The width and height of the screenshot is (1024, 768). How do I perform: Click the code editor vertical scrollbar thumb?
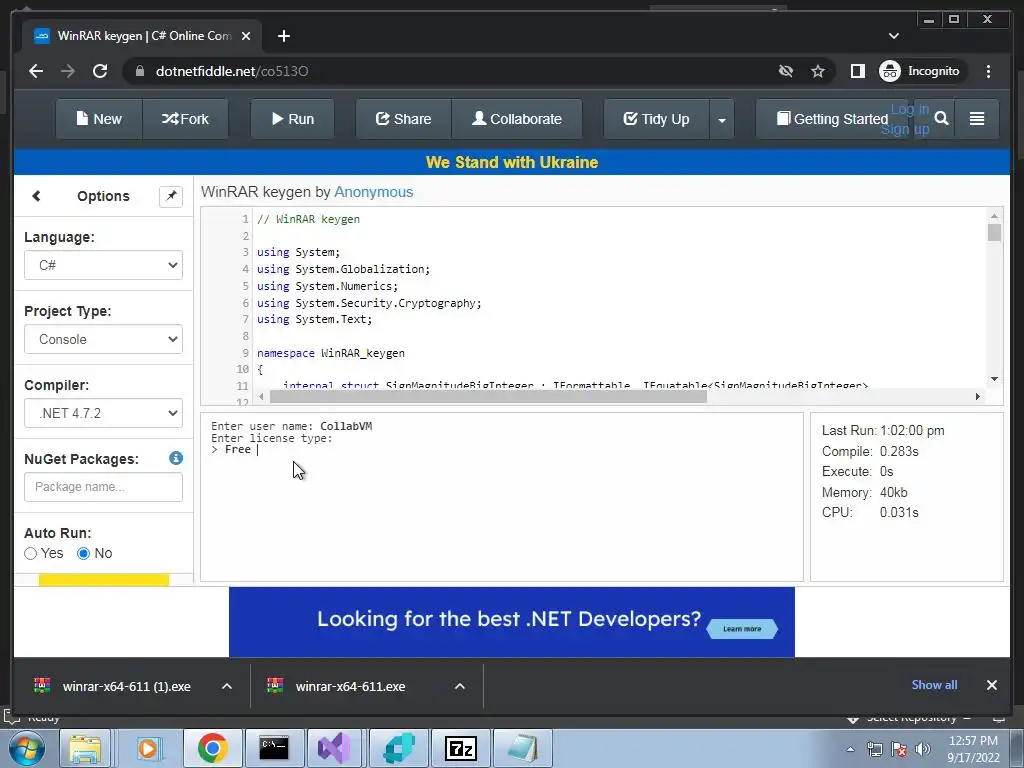click(994, 232)
